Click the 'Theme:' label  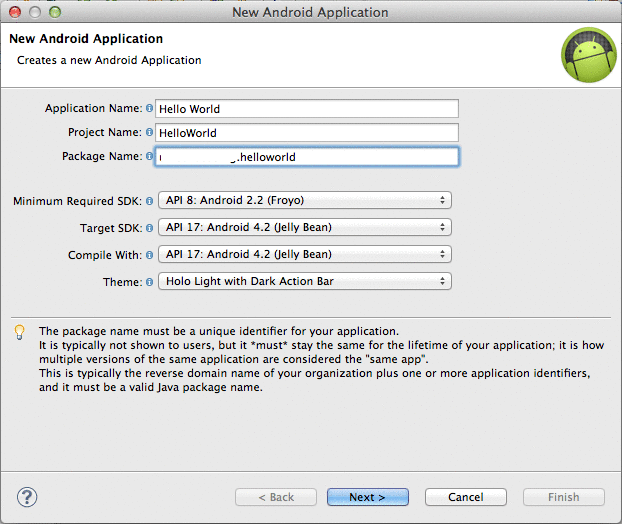[123, 282]
